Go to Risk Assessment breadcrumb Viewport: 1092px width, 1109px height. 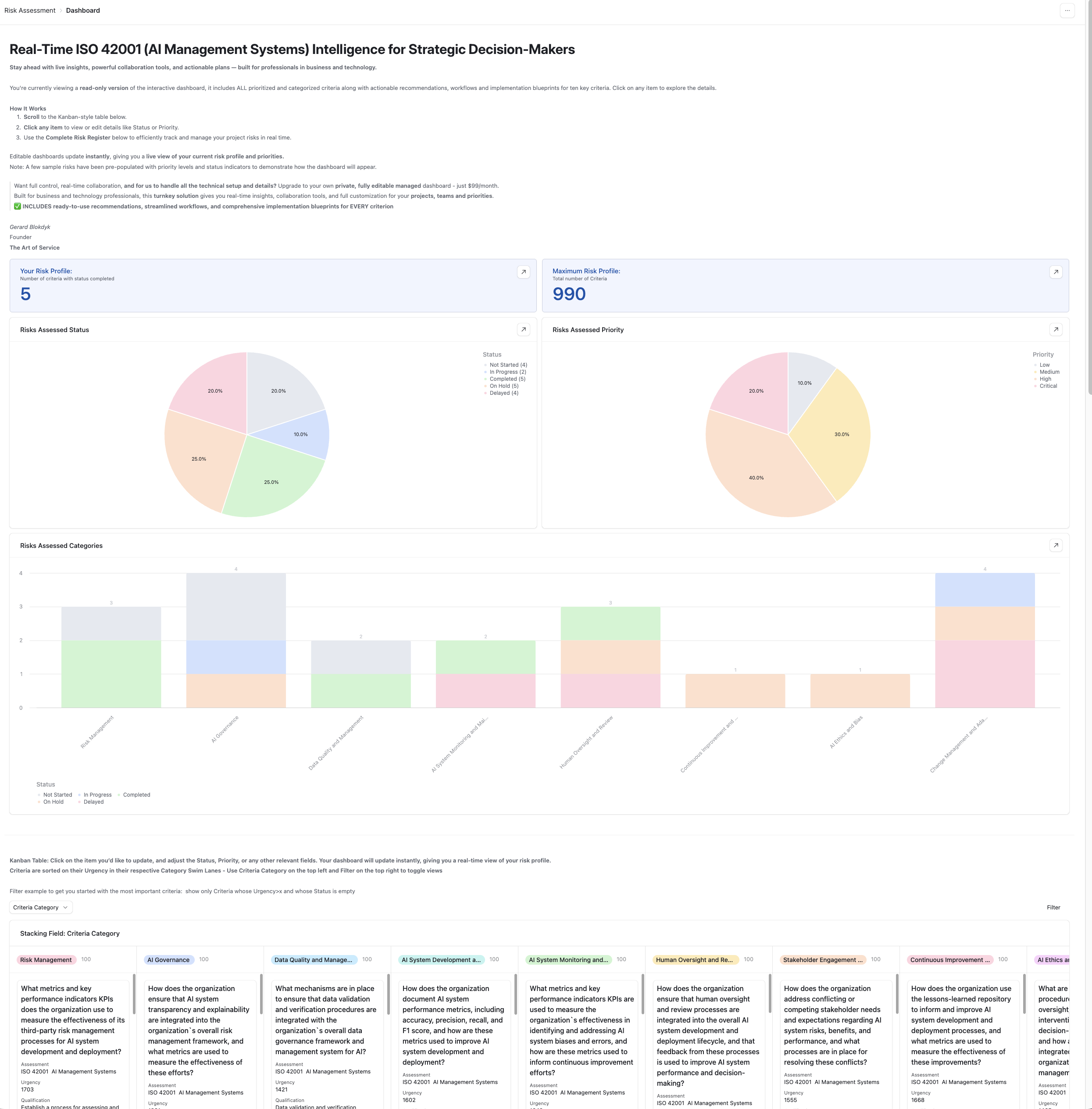coord(30,11)
